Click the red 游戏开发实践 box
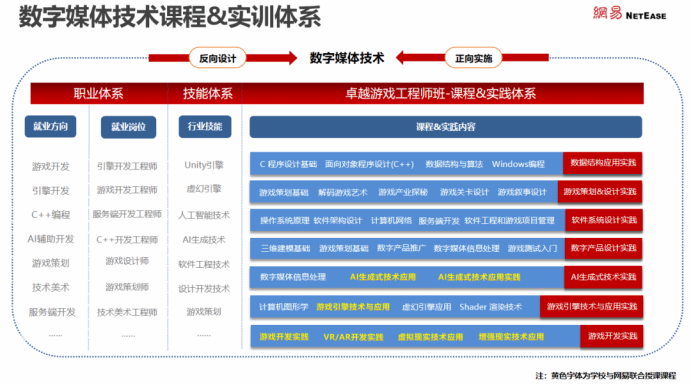 612,336
